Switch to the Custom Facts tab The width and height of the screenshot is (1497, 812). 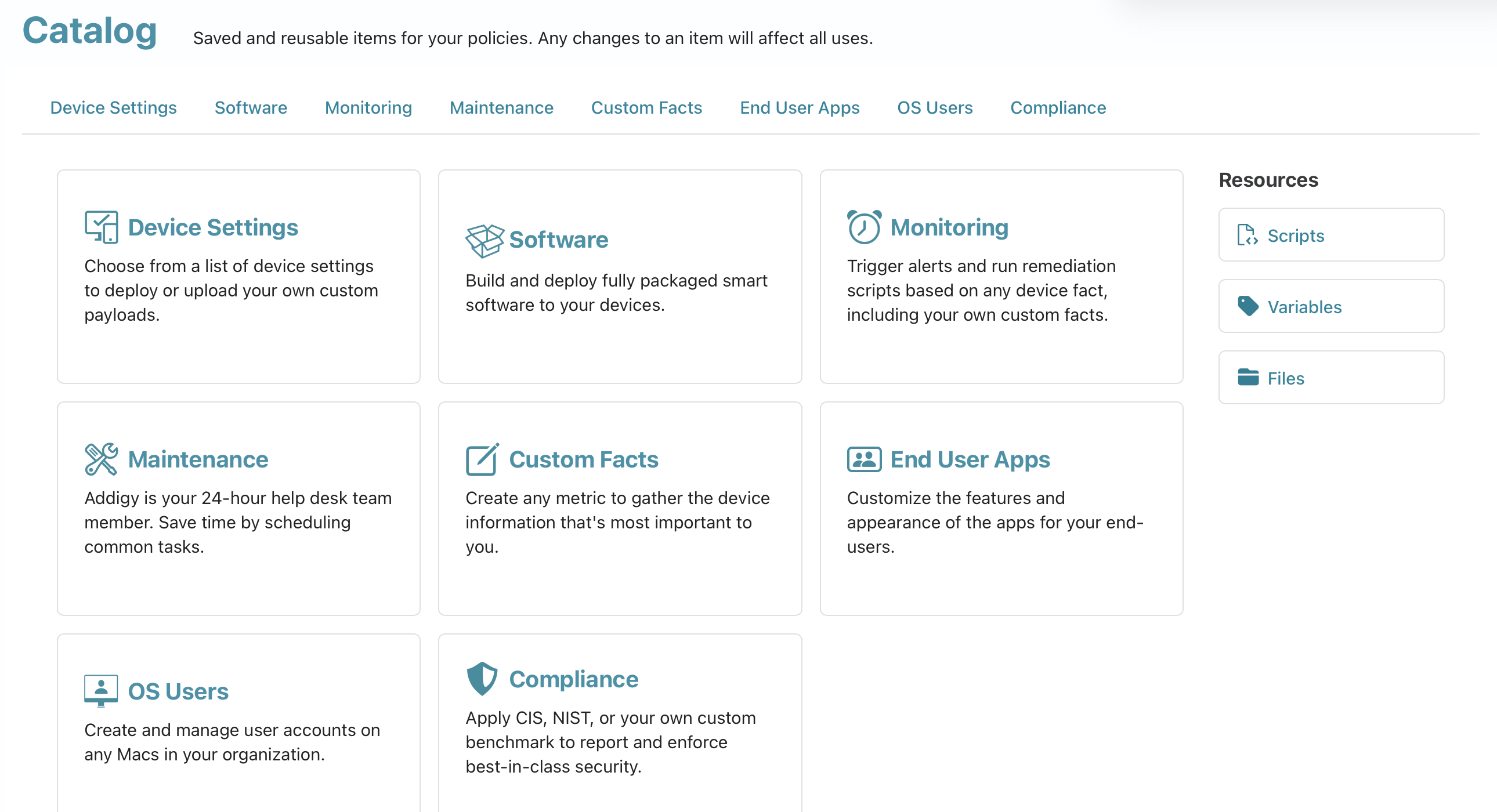(x=646, y=107)
